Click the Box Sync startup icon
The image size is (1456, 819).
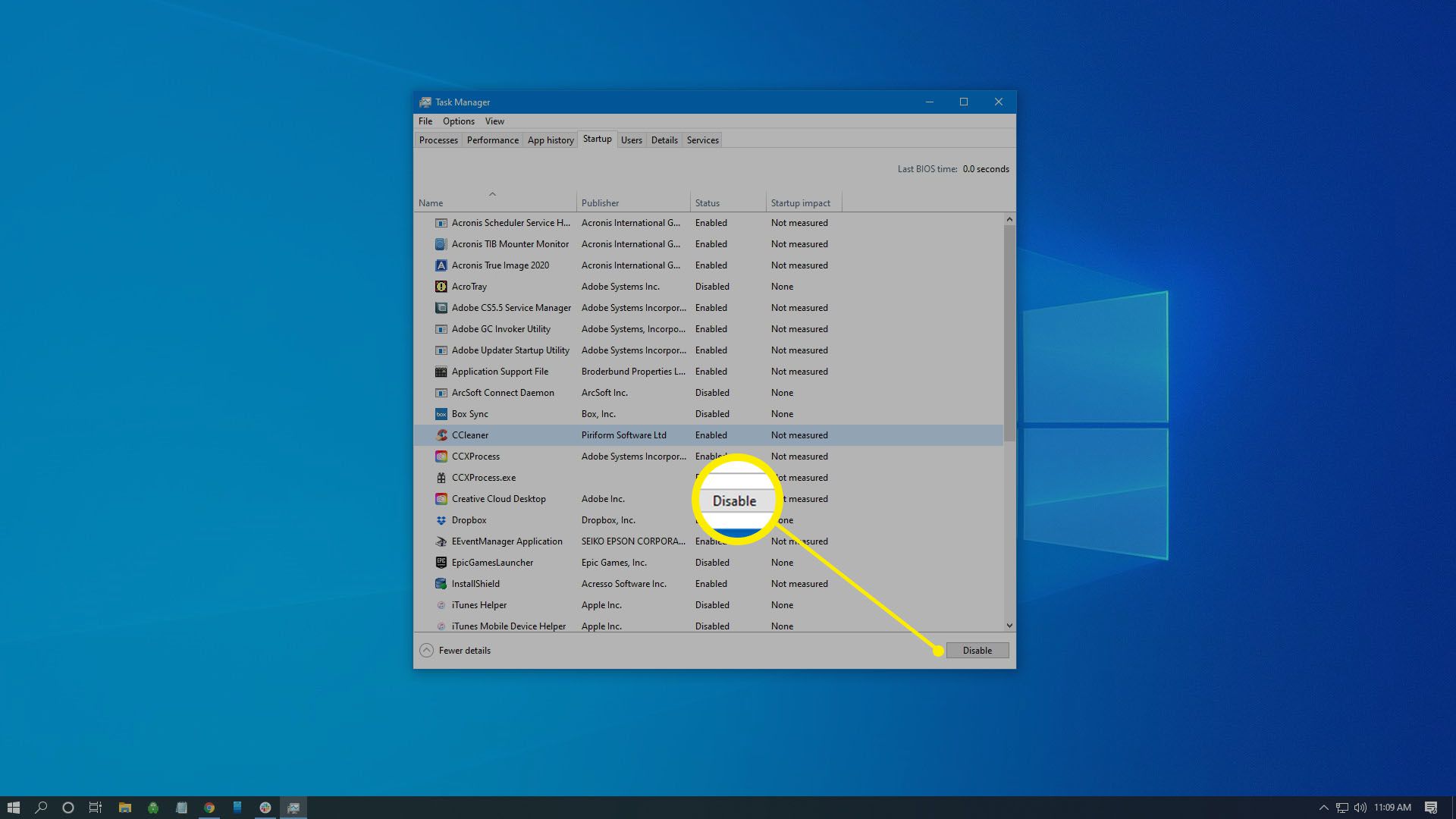[440, 414]
